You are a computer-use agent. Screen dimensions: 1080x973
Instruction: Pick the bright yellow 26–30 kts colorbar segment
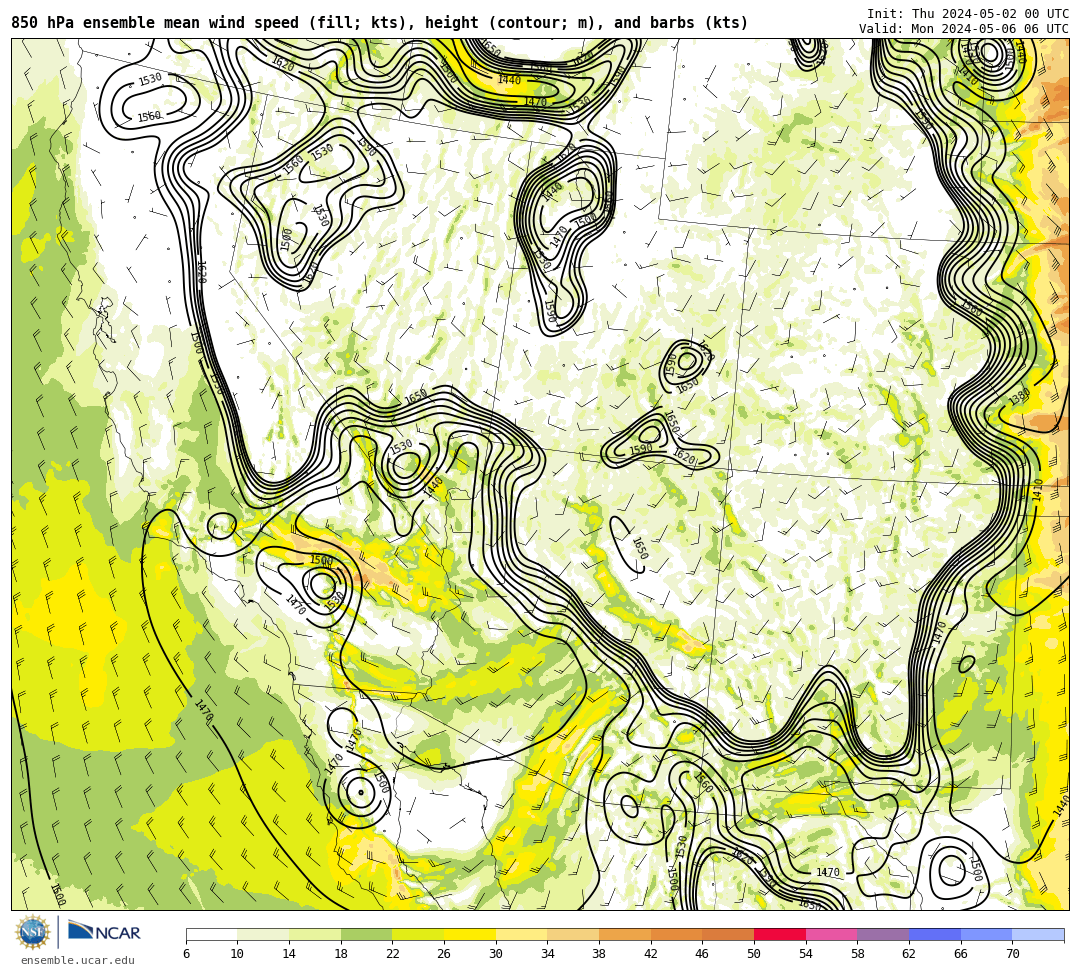pyautogui.click(x=470, y=934)
